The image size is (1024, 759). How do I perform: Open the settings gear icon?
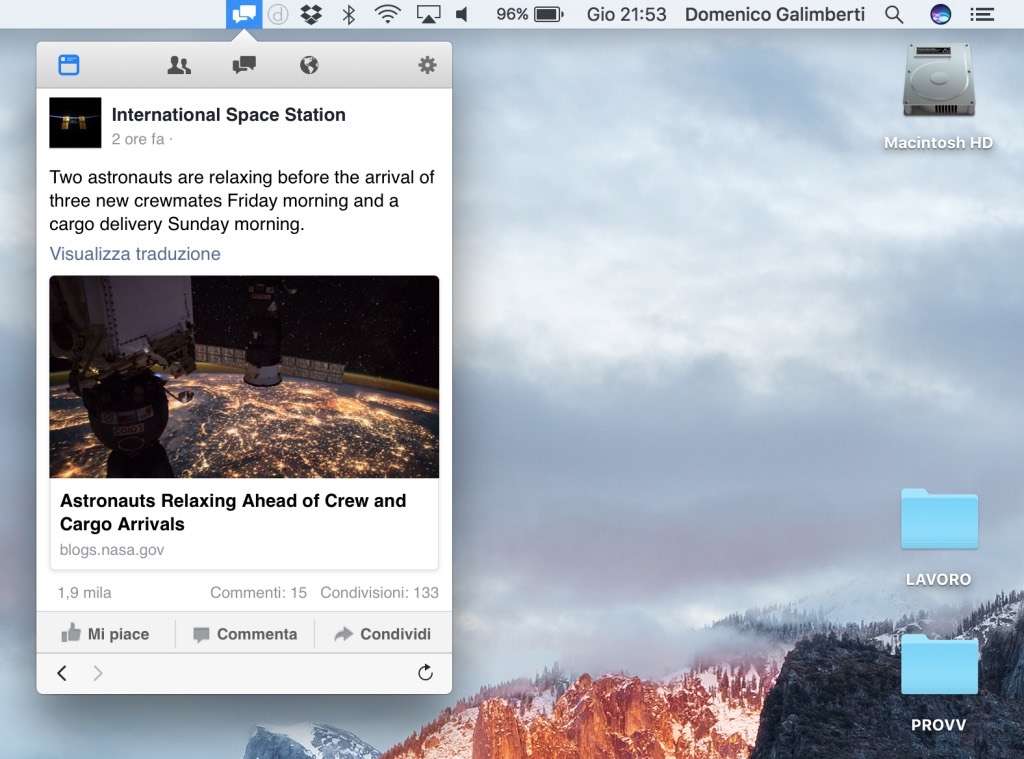pos(427,66)
